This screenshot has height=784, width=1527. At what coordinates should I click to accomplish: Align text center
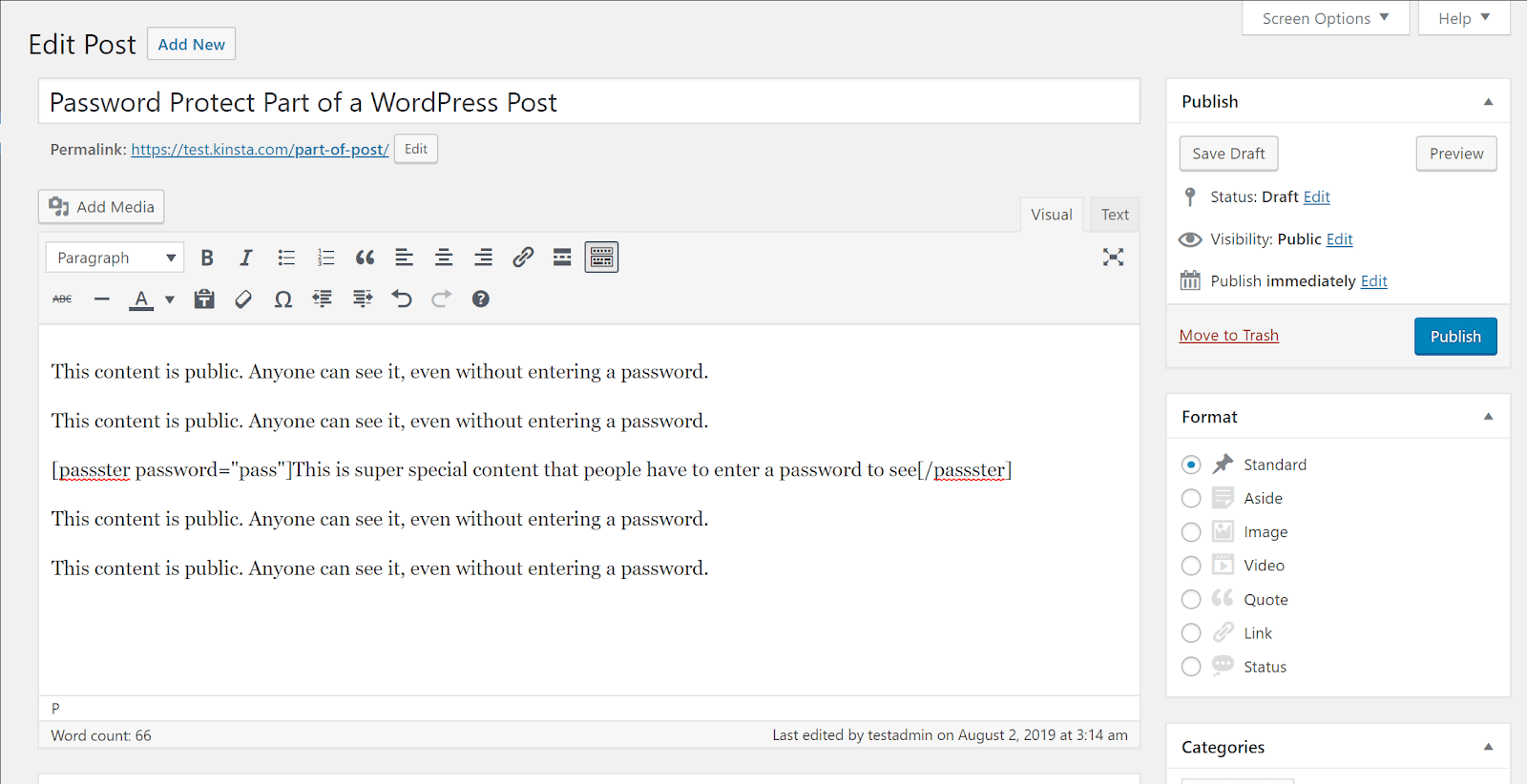[x=444, y=258]
